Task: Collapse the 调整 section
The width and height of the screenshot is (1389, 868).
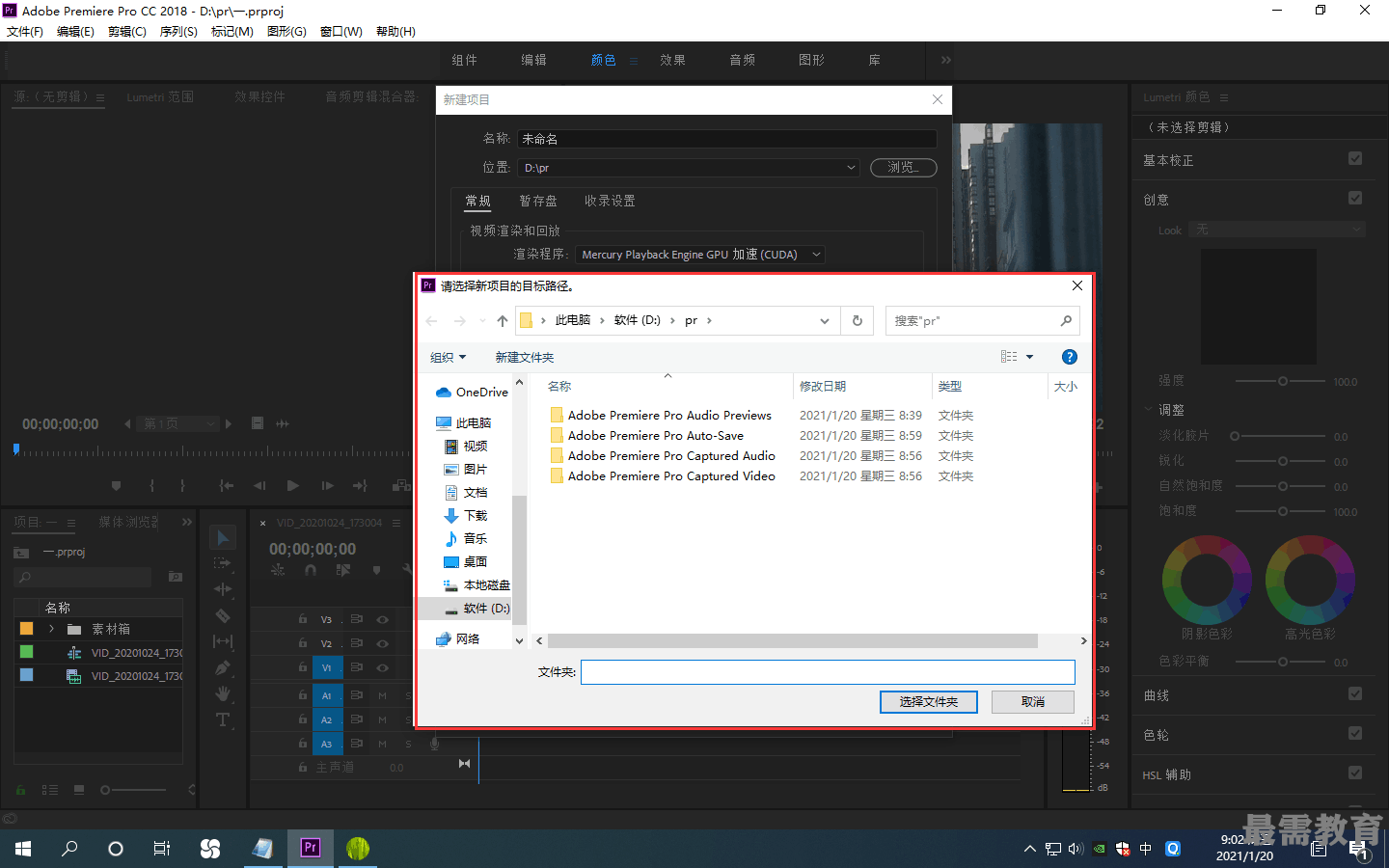Action: (1148, 409)
